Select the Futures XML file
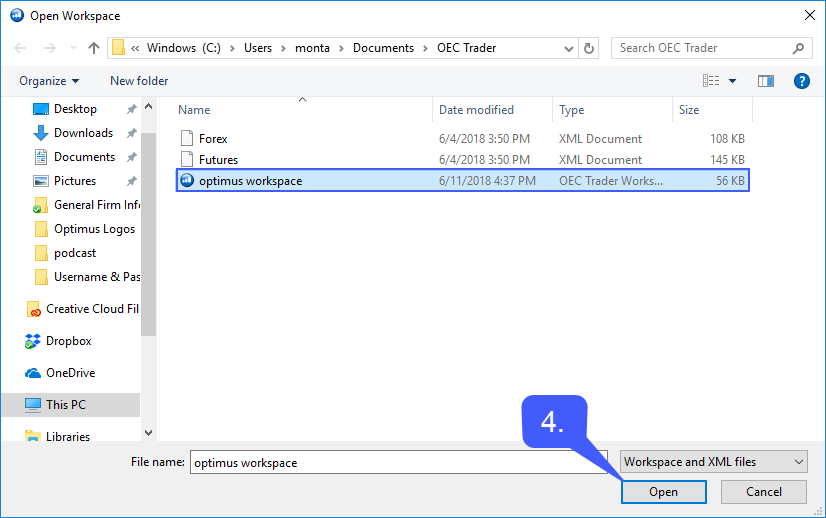This screenshot has height=518, width=826. tap(463, 160)
